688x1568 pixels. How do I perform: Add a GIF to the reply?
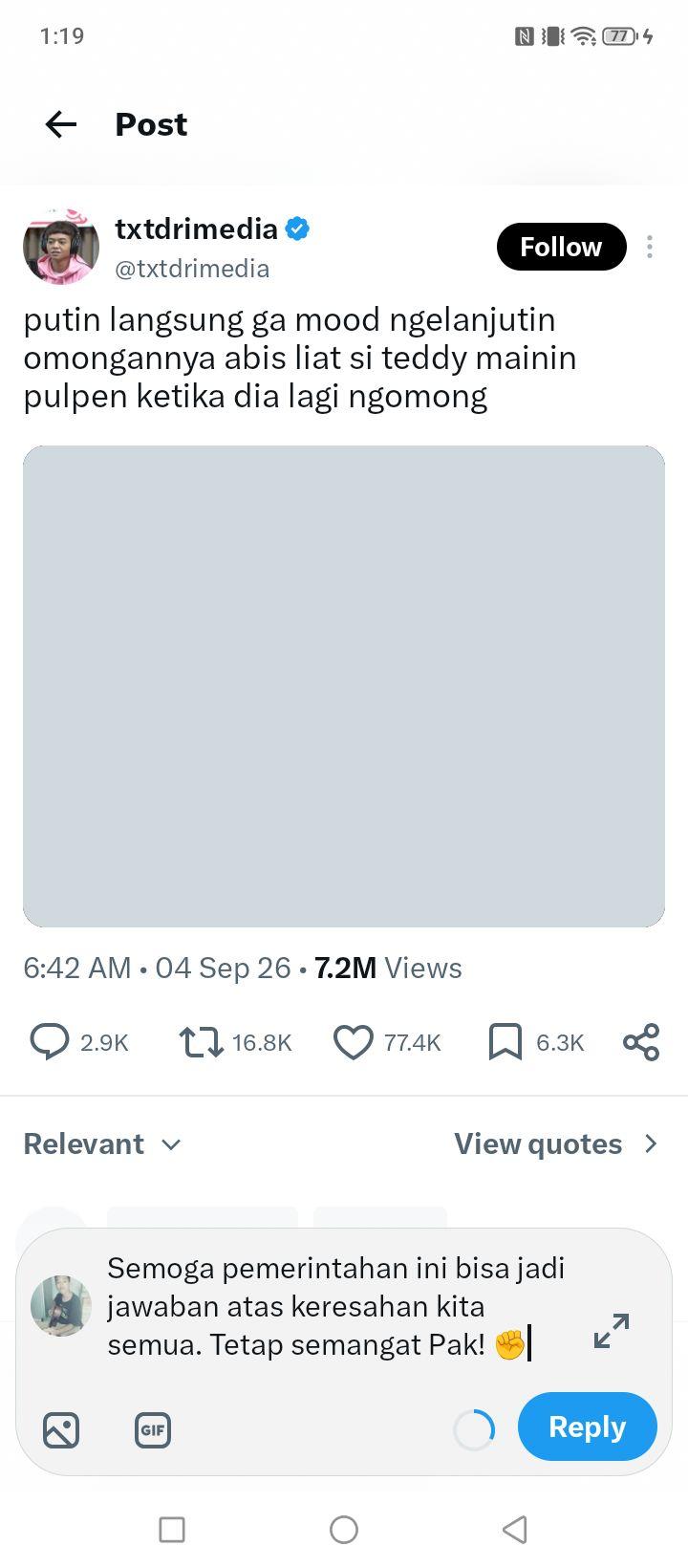click(x=153, y=1430)
